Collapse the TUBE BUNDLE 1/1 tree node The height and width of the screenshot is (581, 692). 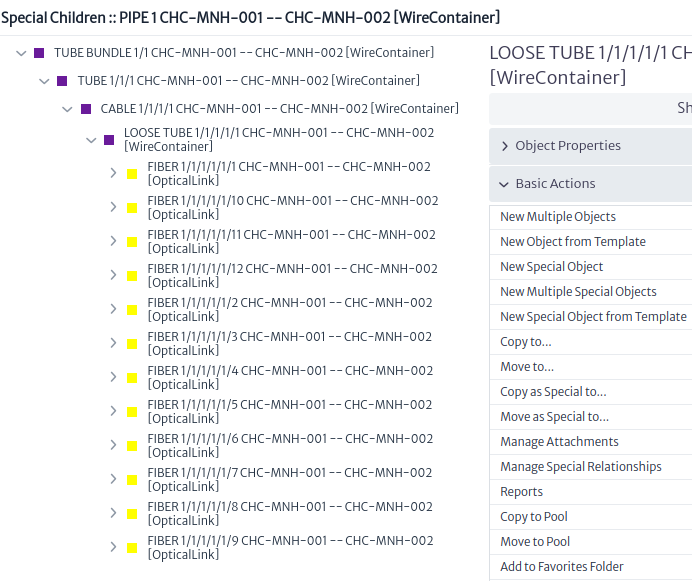21,53
